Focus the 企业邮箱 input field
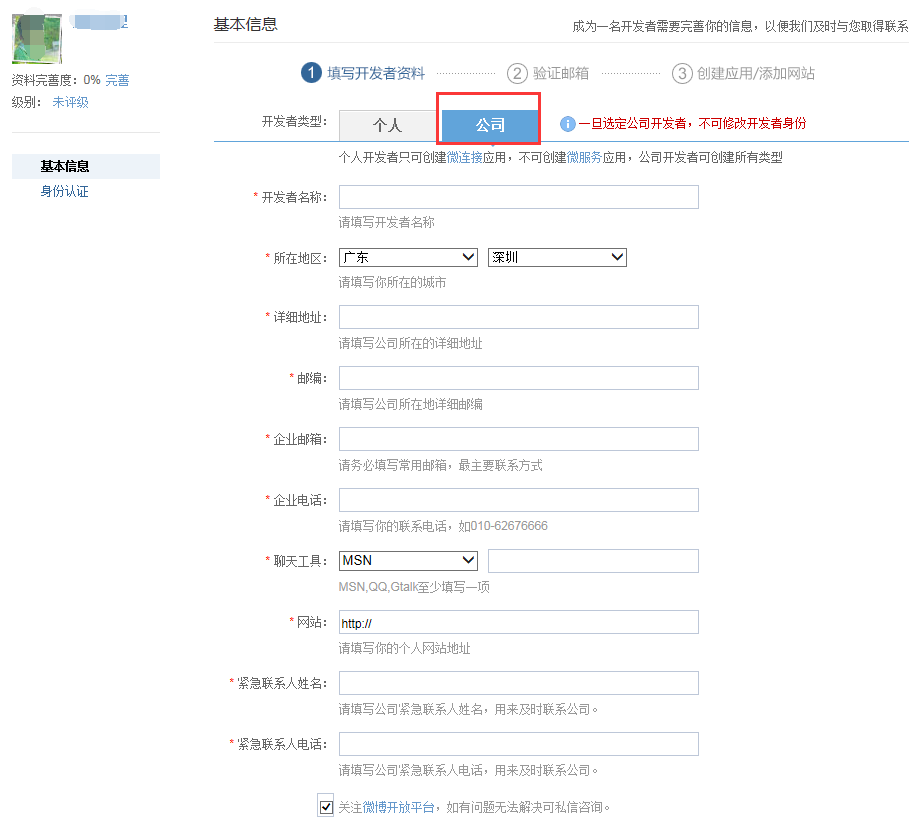 [x=518, y=439]
